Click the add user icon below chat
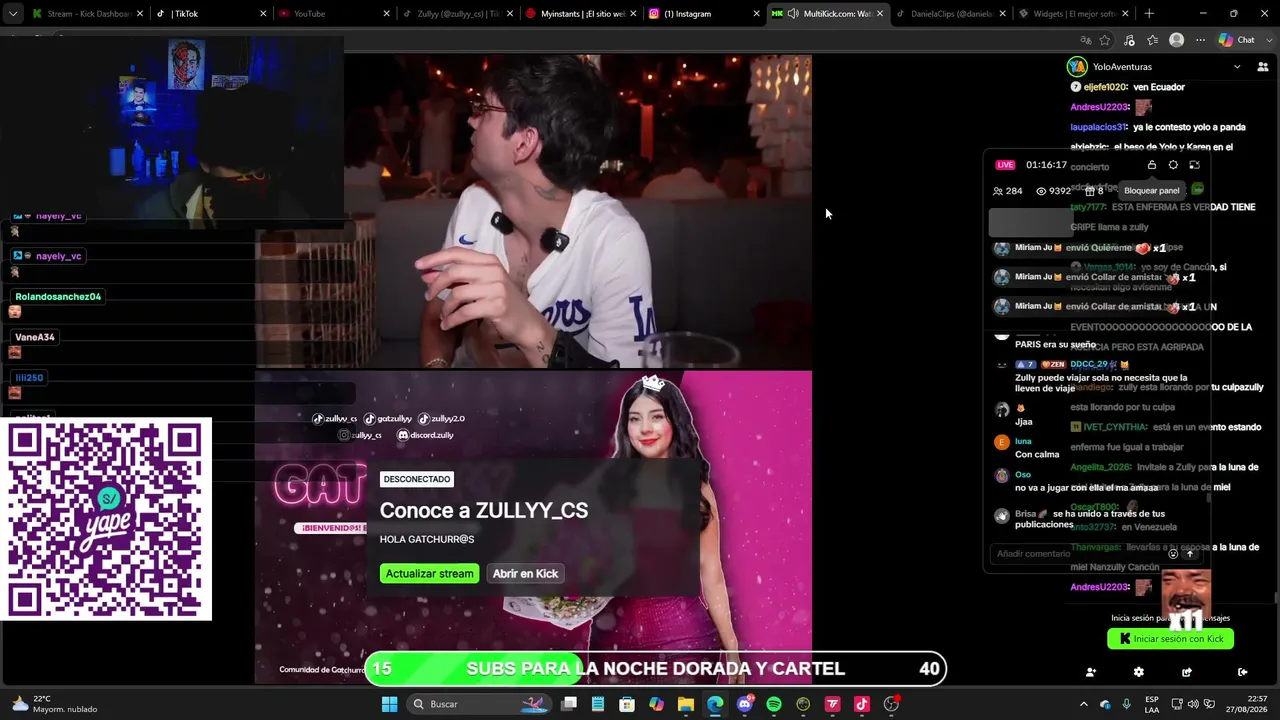 [x=1091, y=672]
